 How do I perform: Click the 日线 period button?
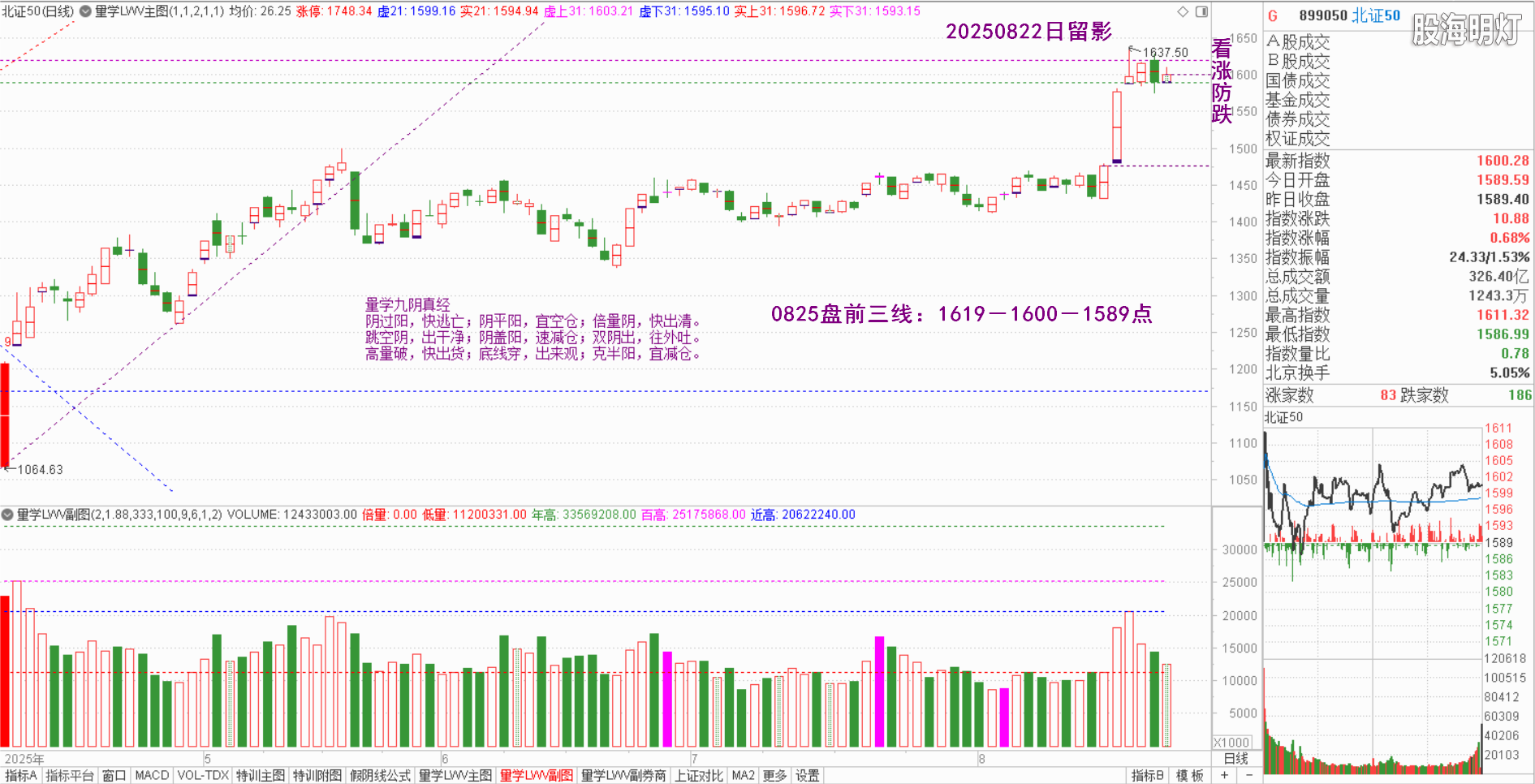[1236, 758]
